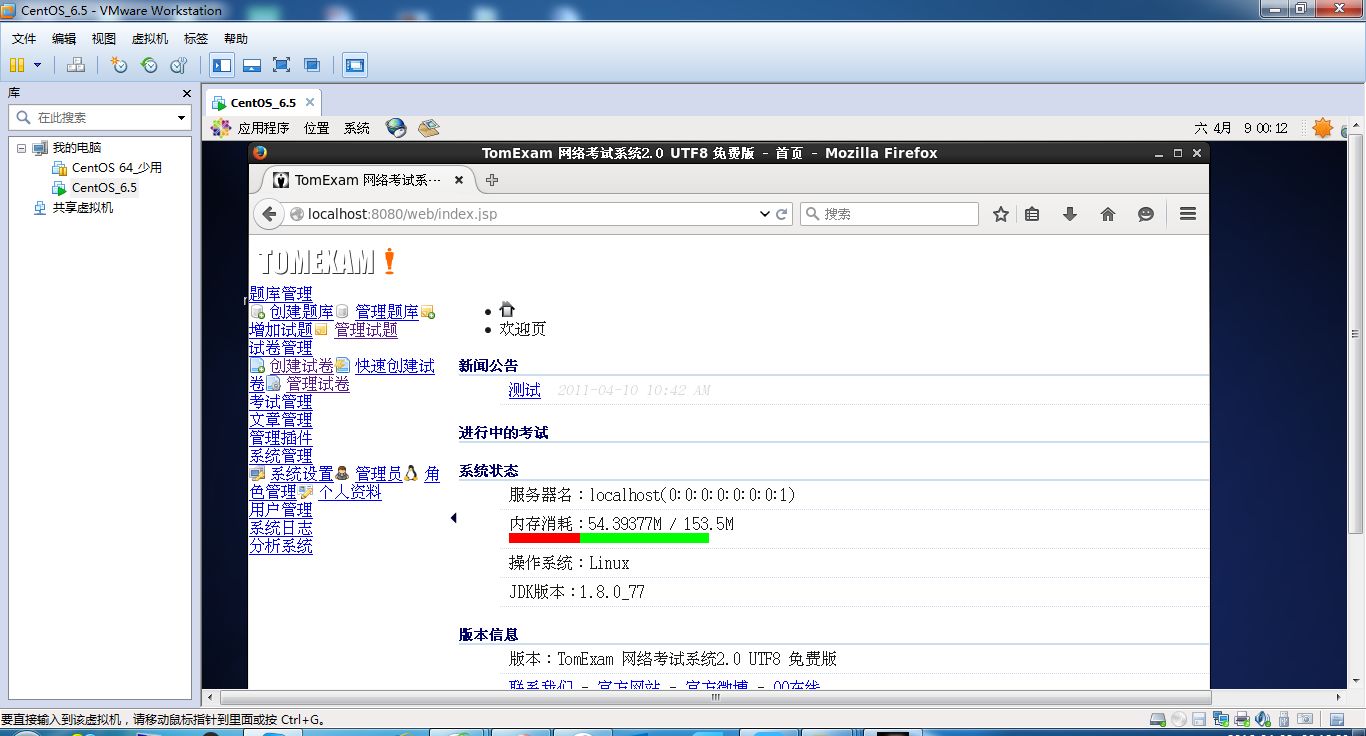Open the 虚拟机 menu in VMware

coord(150,39)
